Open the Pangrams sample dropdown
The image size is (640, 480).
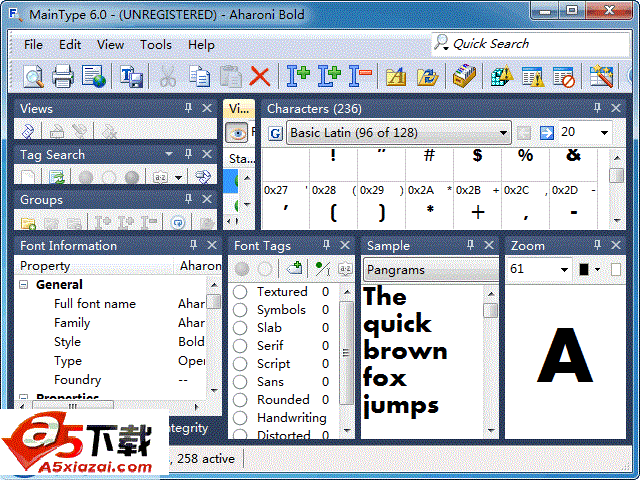click(x=431, y=270)
